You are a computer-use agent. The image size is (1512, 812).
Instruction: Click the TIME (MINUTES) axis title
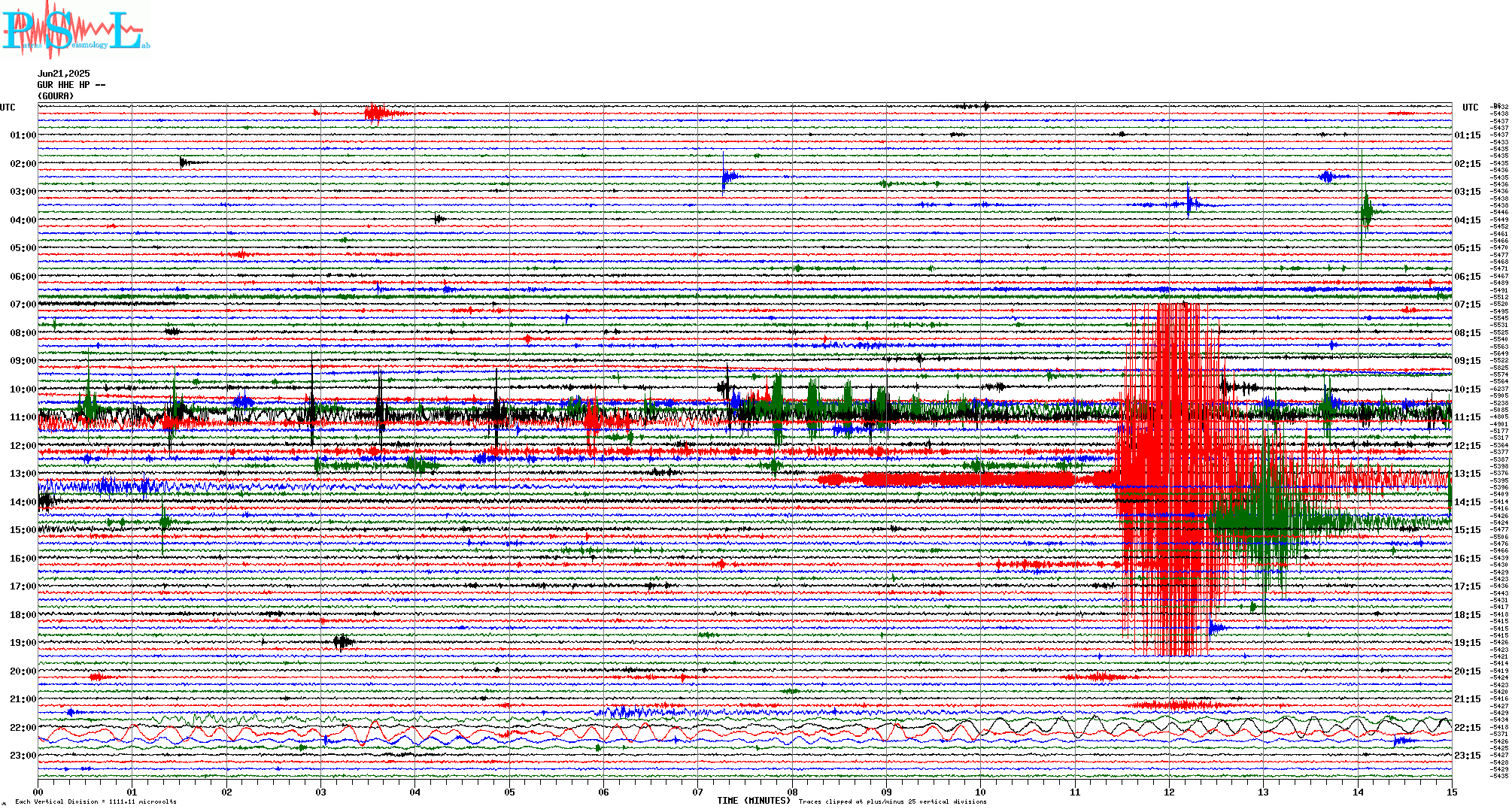(754, 801)
